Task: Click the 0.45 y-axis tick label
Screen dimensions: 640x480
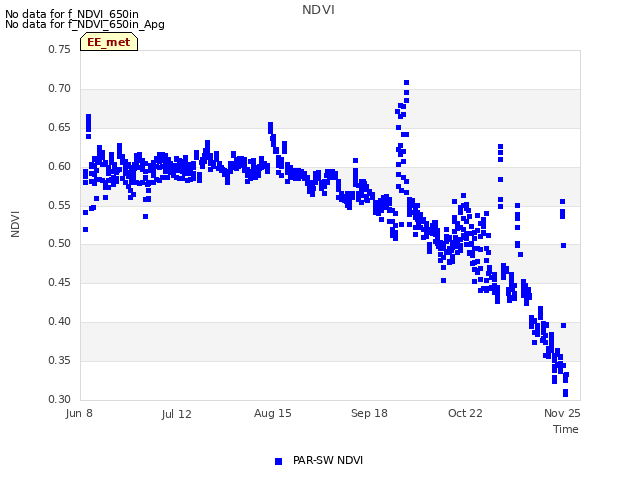Action: (60, 282)
